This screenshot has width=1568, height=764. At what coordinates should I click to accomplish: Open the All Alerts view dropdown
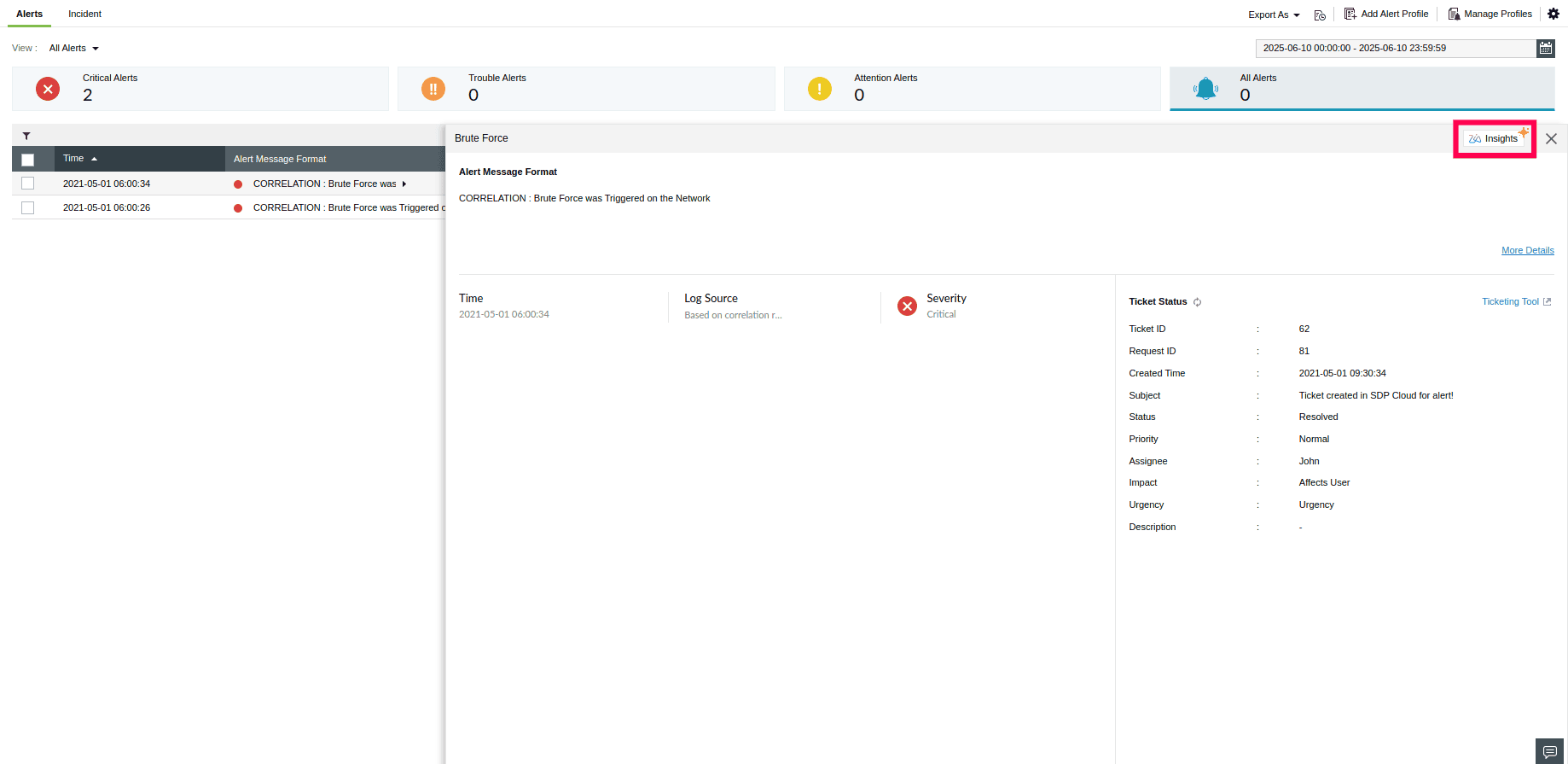point(74,48)
